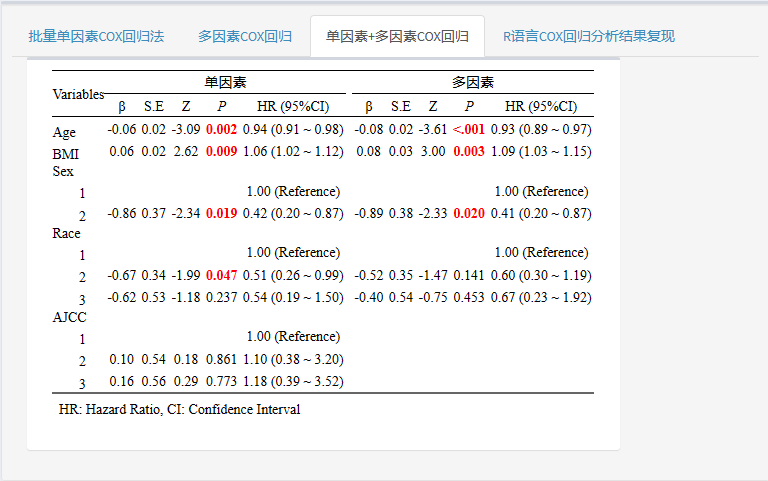
Task: Click the HR: Hazard Ratio footnote text
Action: (x=179, y=409)
